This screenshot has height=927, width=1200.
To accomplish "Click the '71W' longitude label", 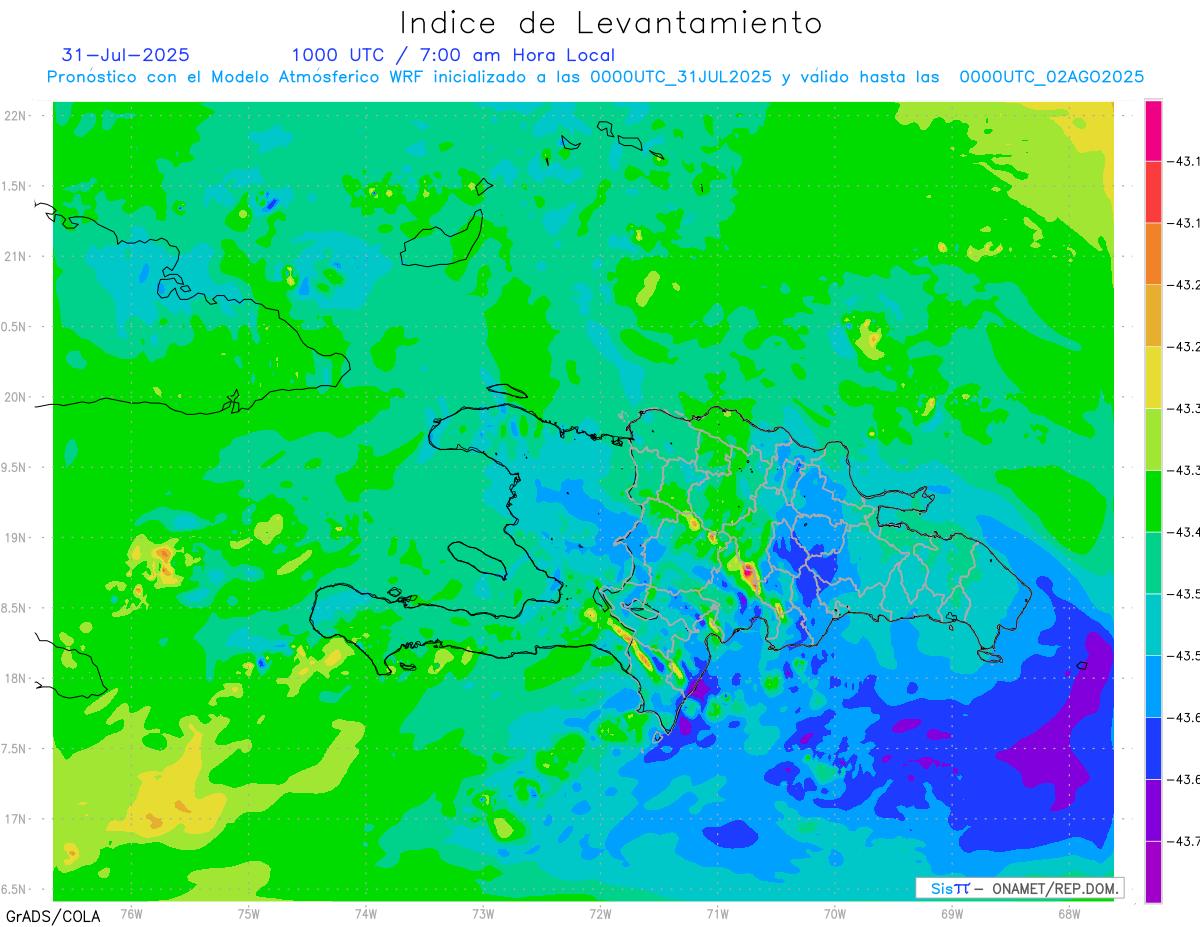I will tap(717, 913).
